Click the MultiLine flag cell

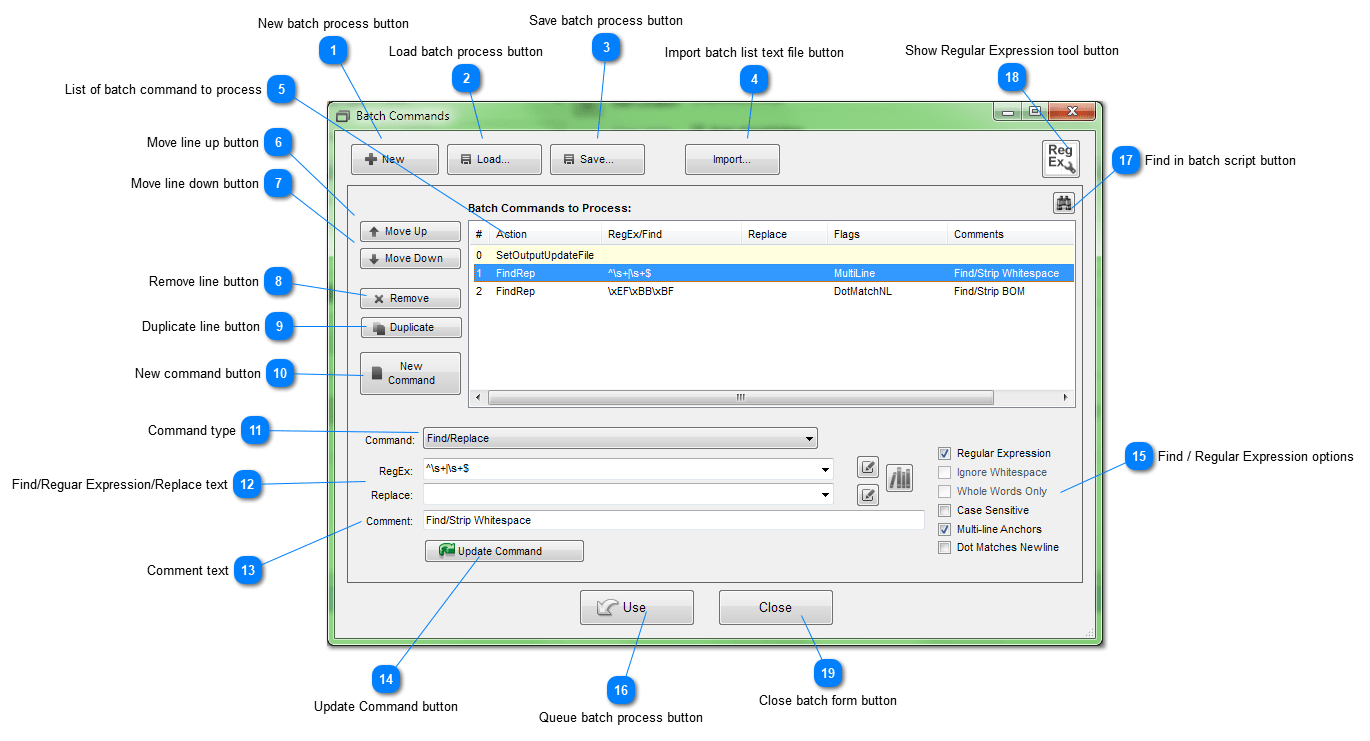pyautogui.click(x=853, y=273)
